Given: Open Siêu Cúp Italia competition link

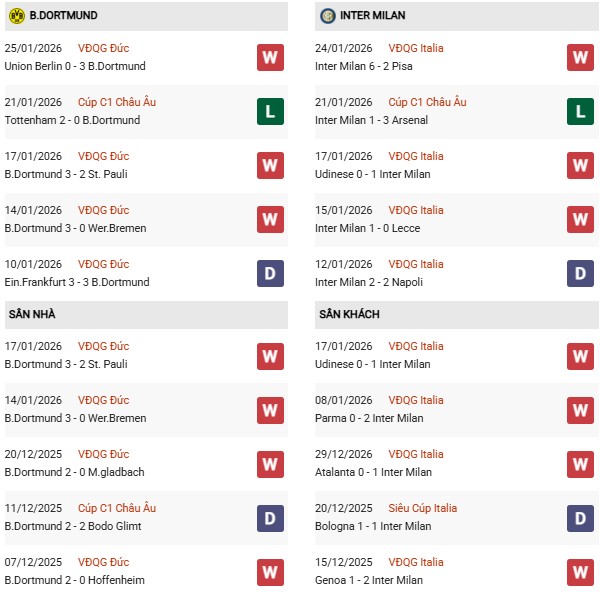Looking at the screenshot, I should click(424, 508).
